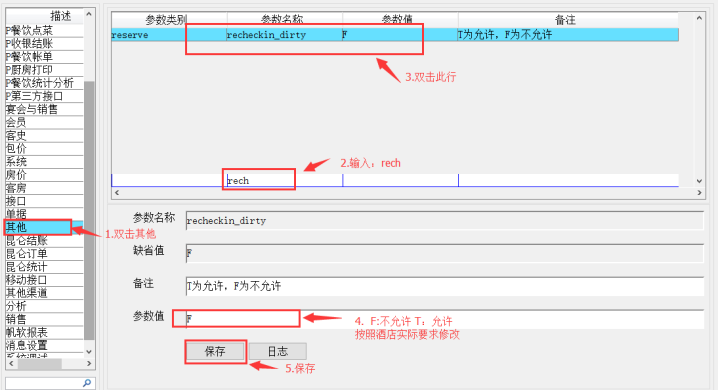Click the left arrow of the description list horizontal scrollbar
This screenshot has width=718, height=390.
coord(11,363)
